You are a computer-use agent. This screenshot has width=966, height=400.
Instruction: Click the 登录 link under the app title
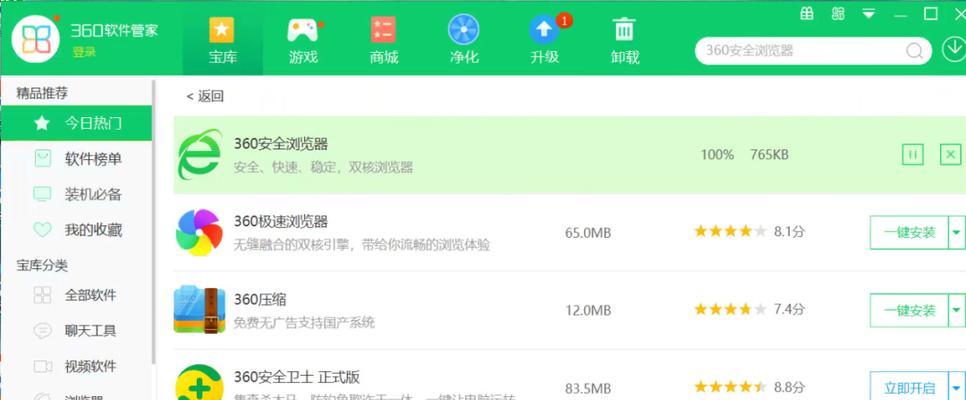(x=84, y=52)
